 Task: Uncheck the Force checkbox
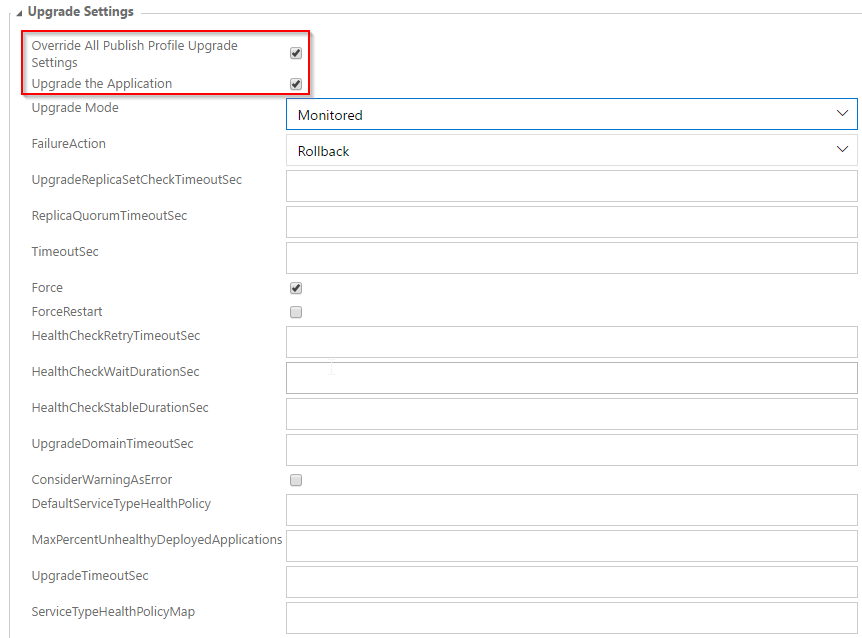[296, 288]
